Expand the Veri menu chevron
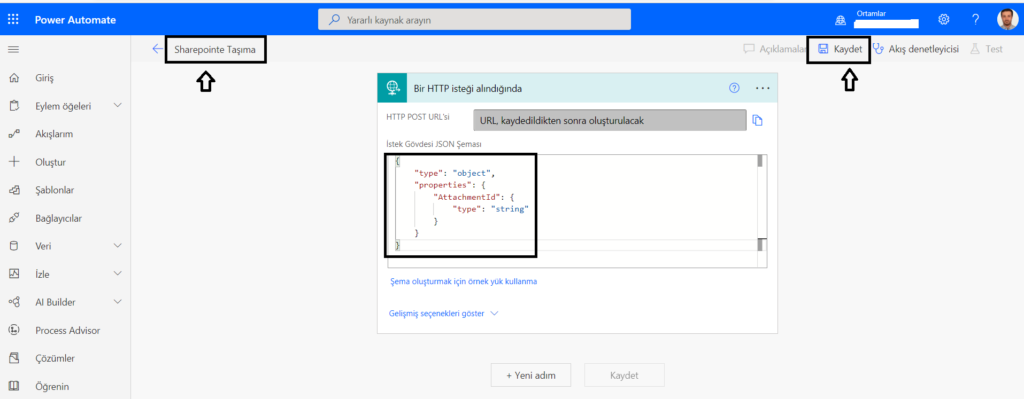Screen dimensions: 1024x399 click(x=118, y=246)
